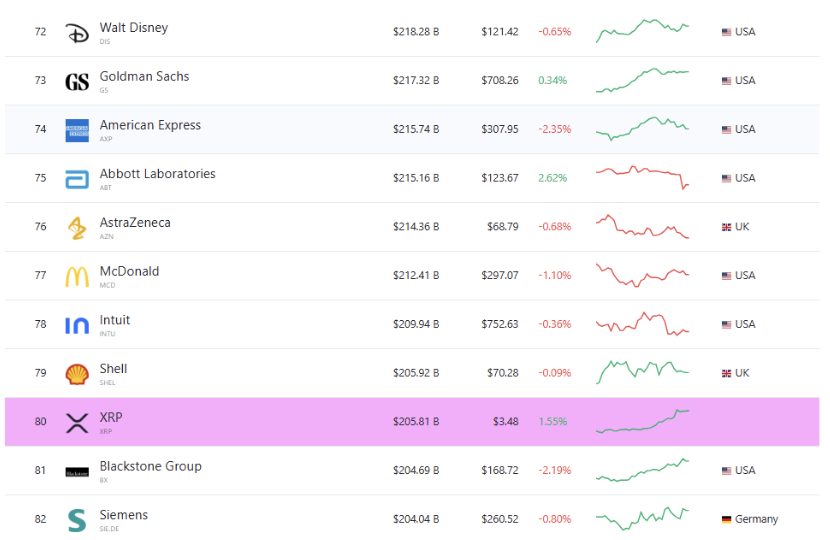
Task: View the McDonald price trend chart
Action: [x=643, y=275]
